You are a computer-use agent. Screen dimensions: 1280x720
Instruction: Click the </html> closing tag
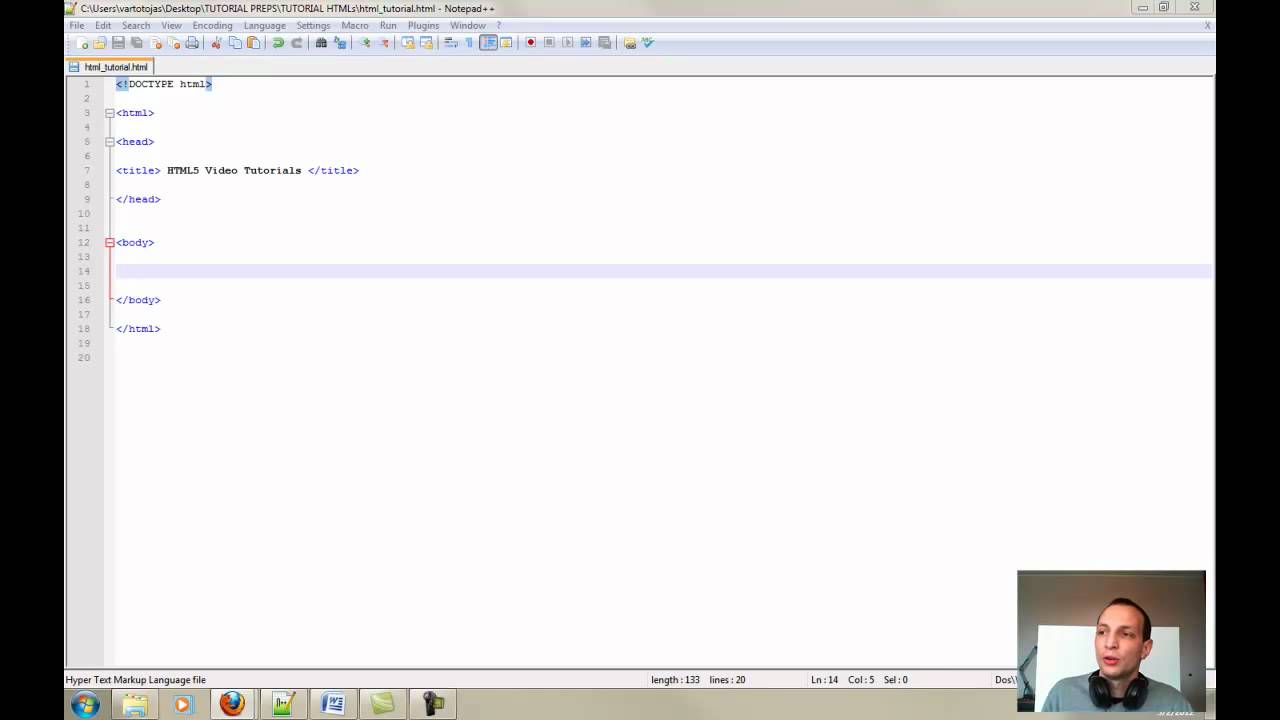point(138,329)
